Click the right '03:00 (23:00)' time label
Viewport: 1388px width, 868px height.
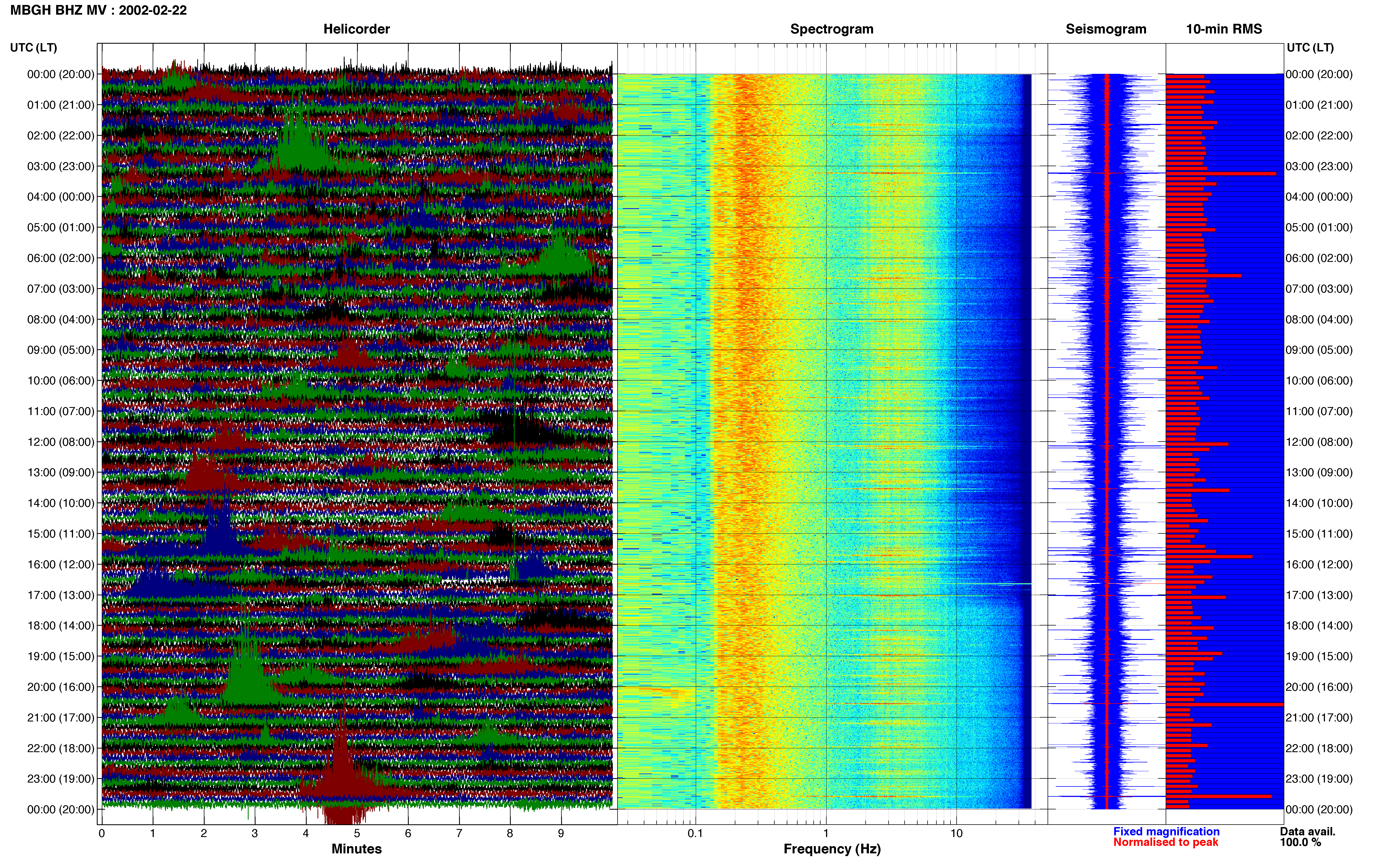click(x=1319, y=166)
